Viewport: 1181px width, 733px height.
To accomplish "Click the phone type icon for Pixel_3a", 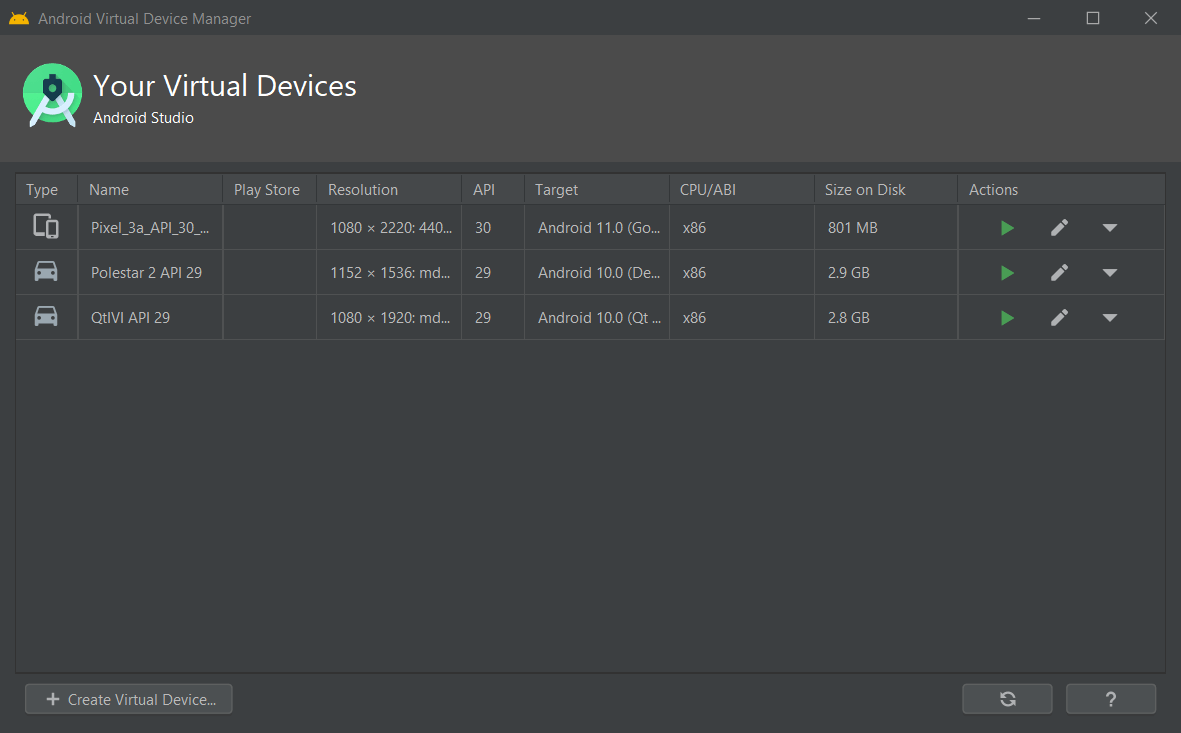I will [x=46, y=227].
